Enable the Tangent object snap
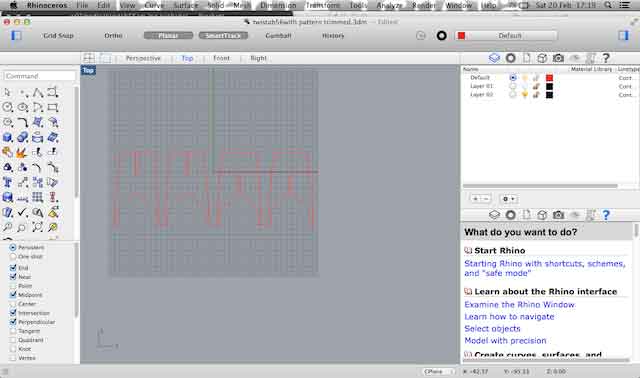Viewport: 640px width, 378px height. pos(13,331)
